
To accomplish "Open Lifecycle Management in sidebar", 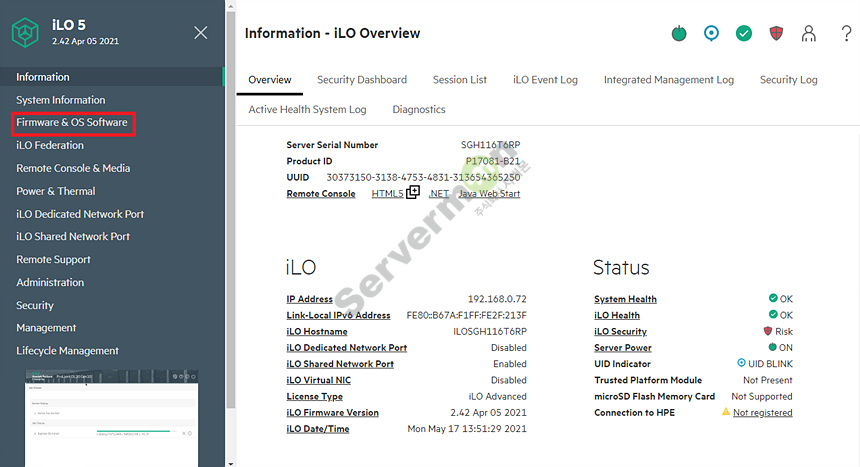I will (x=67, y=351).
